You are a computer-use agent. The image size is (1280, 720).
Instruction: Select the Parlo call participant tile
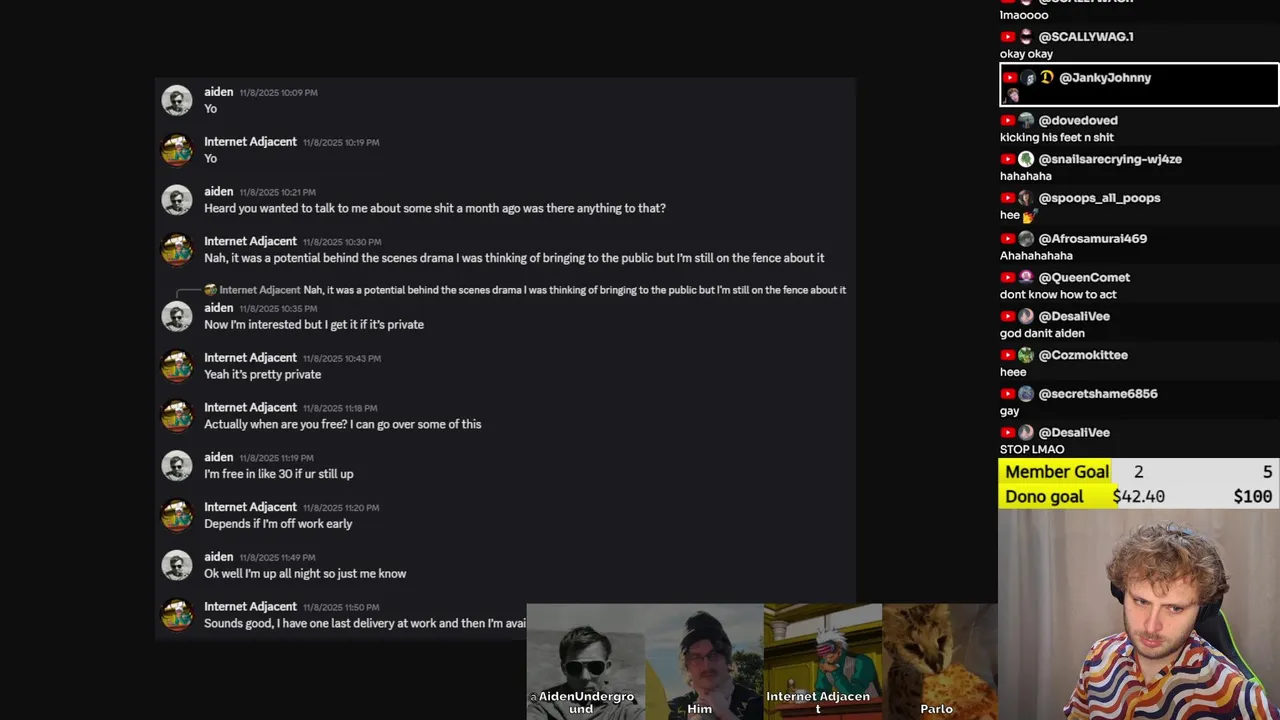pos(940,661)
